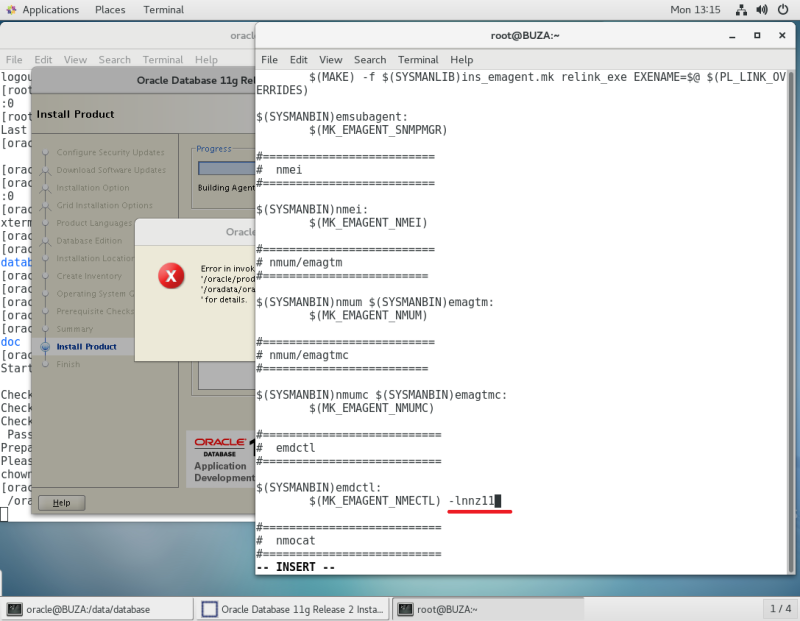Screen dimensions: 800x621
Task: Open the View menu of the terminal
Action: [x=331, y=59]
